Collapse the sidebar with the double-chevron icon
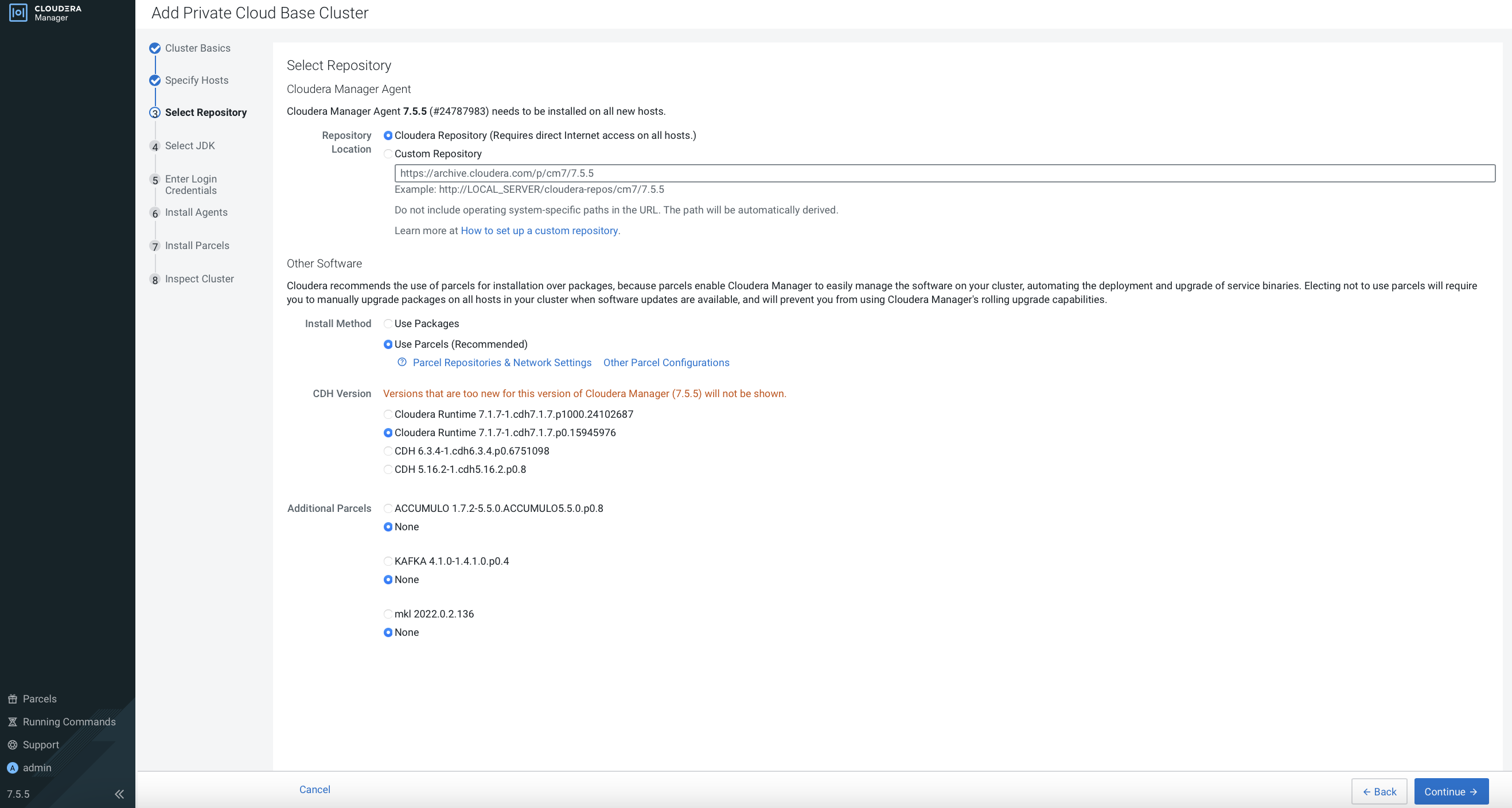The width and height of the screenshot is (1512, 808). pyautogui.click(x=119, y=794)
